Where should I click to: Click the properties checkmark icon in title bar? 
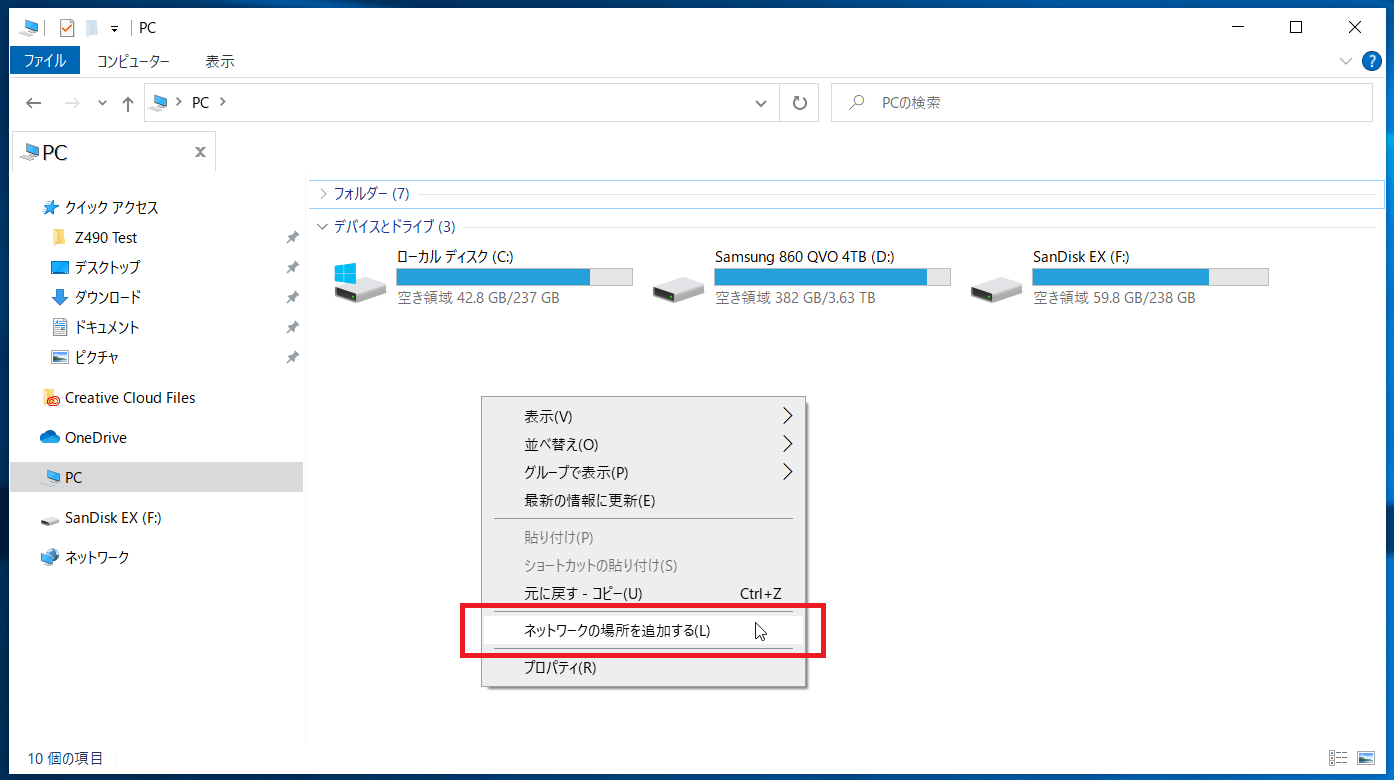click(x=67, y=28)
